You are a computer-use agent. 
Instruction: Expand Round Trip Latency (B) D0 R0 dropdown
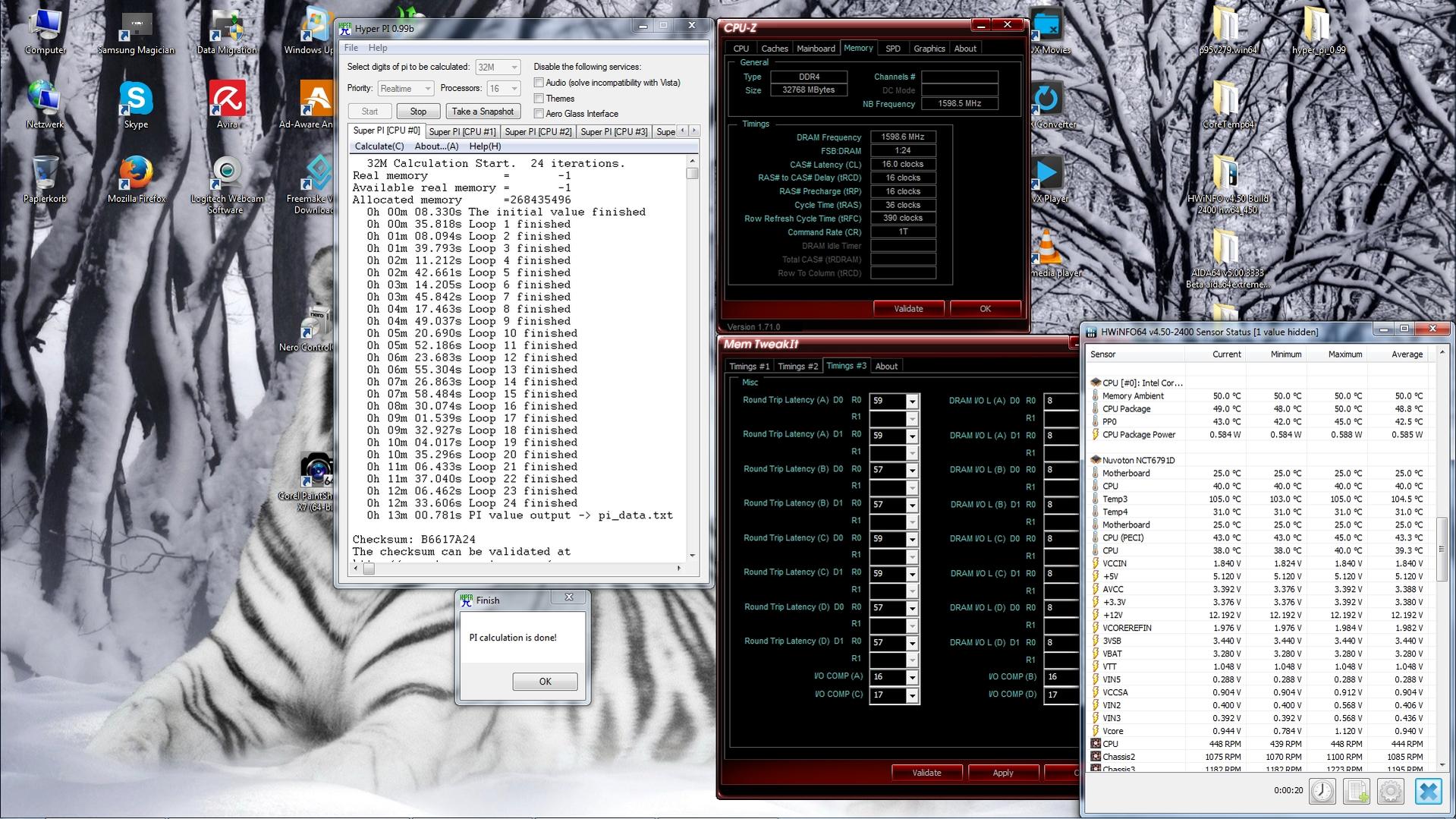point(912,470)
